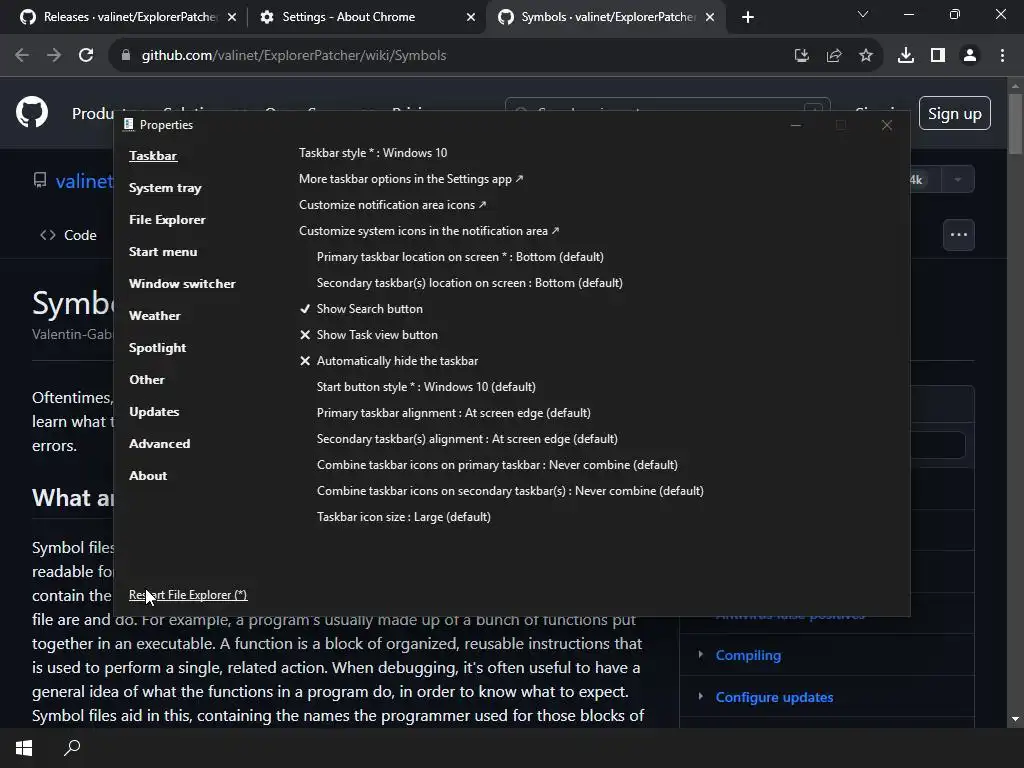Click the GitHub logo
This screenshot has height=768, width=1024.
click(32, 112)
